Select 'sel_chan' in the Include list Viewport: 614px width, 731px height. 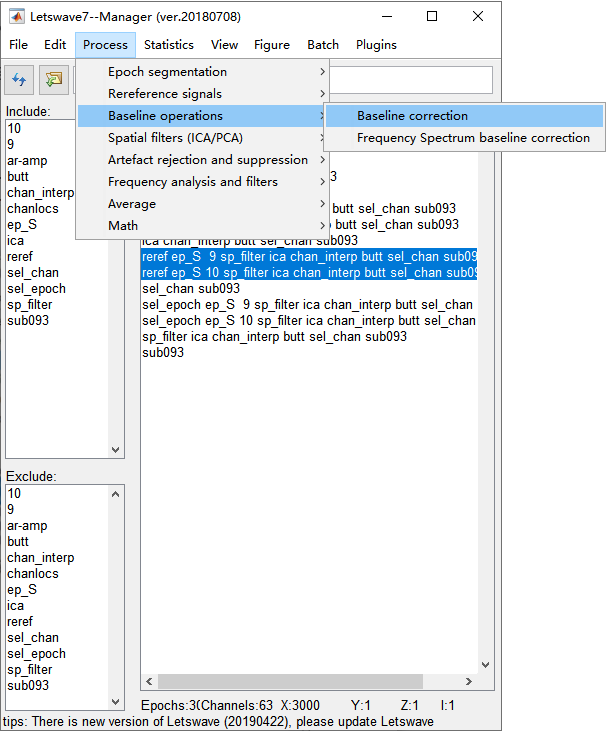(33, 273)
